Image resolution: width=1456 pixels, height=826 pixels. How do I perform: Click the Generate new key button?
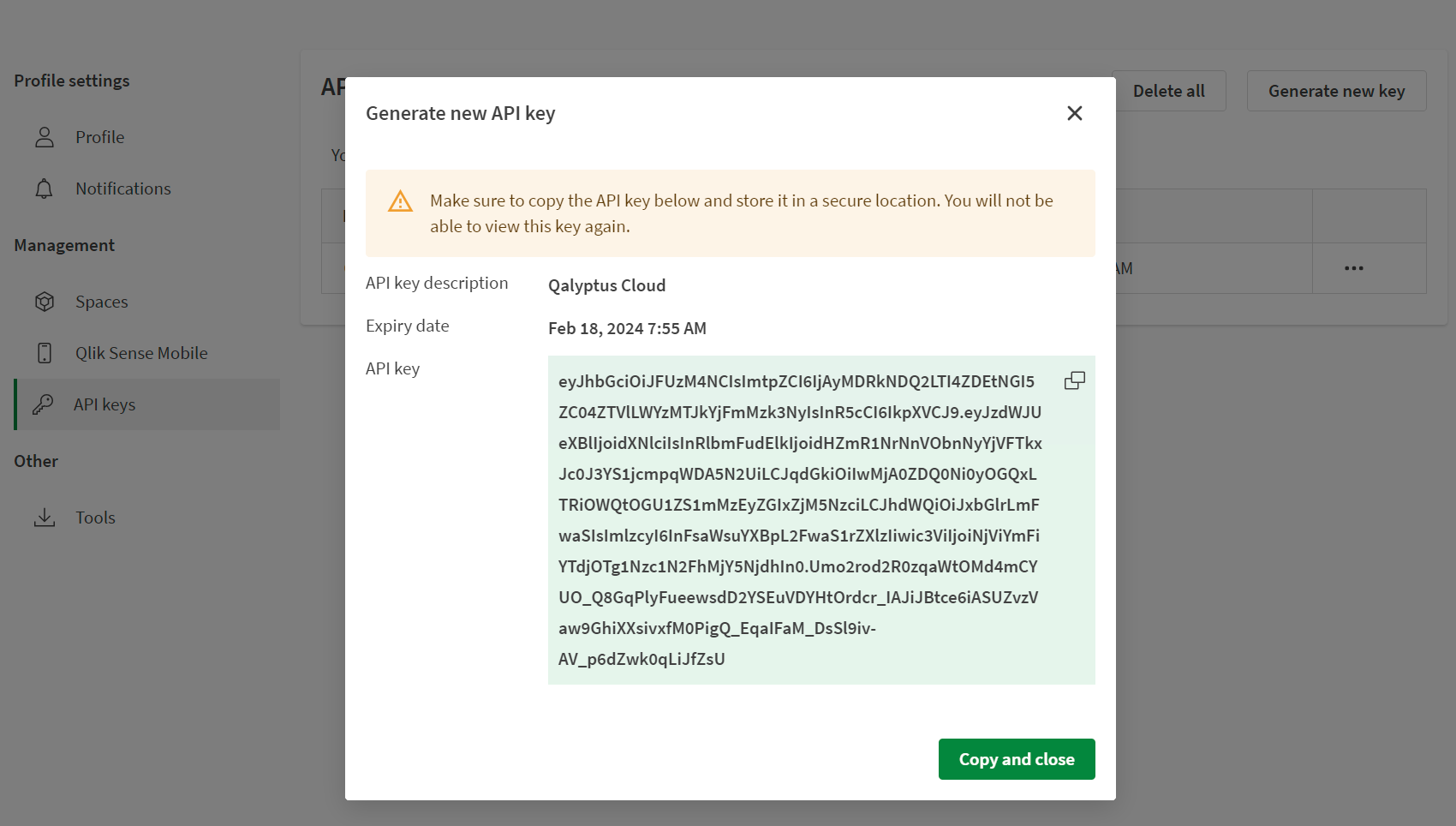coord(1336,90)
